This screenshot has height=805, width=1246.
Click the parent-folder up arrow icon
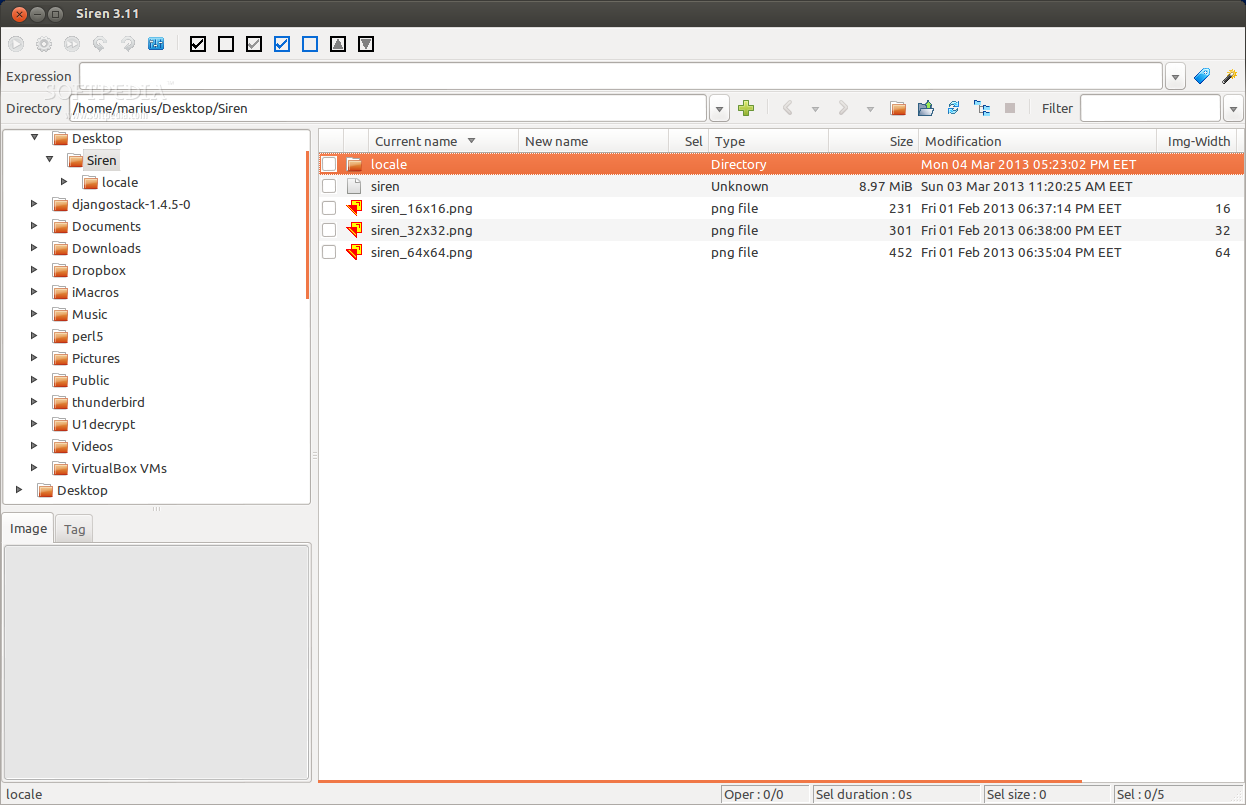click(x=926, y=108)
